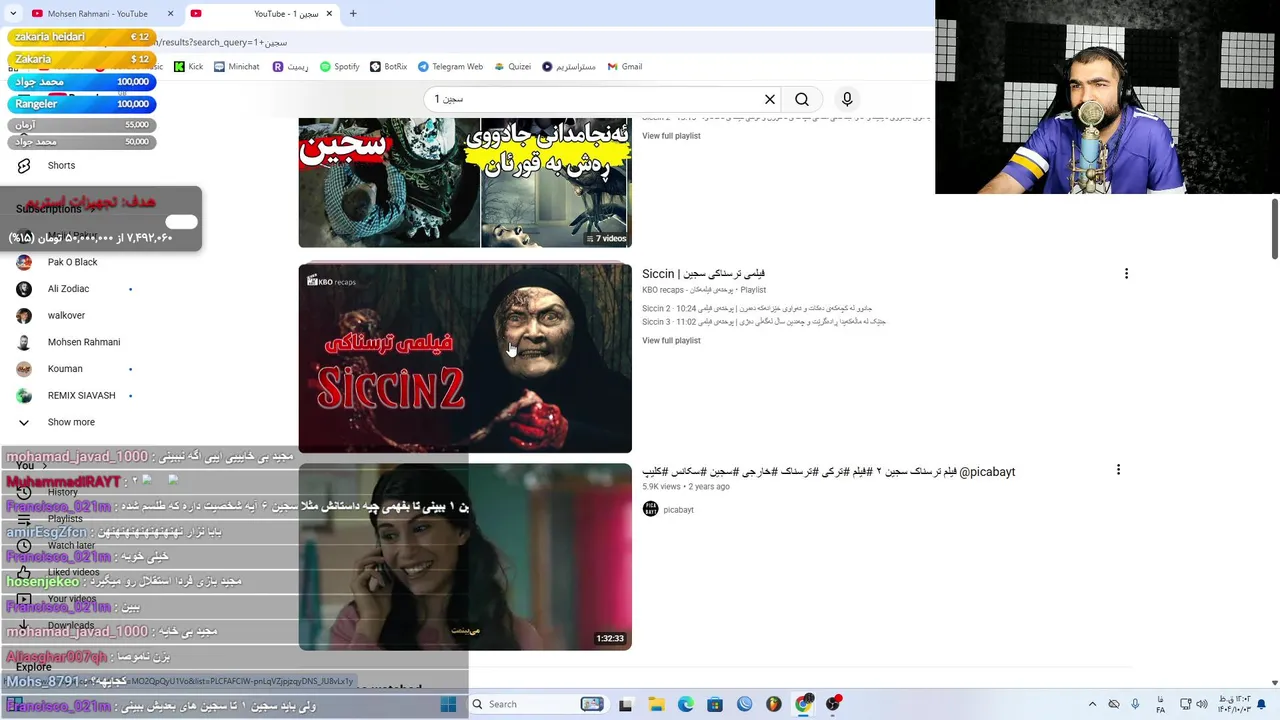The image size is (1280, 720).
Task: Open Mohsen Rahmani channel in sidebar
Action: tap(84, 342)
